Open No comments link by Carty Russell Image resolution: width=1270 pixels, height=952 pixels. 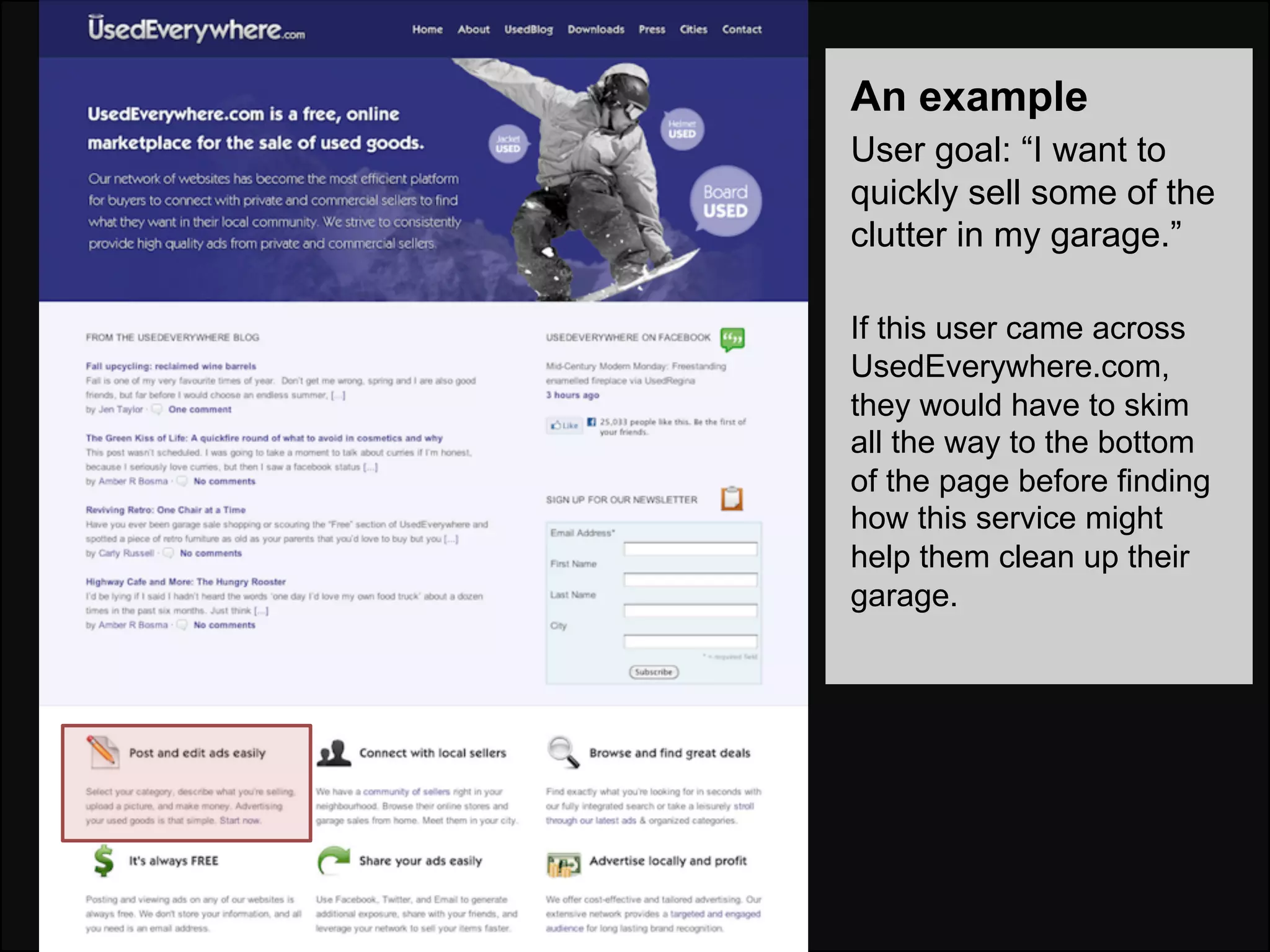click(x=211, y=553)
